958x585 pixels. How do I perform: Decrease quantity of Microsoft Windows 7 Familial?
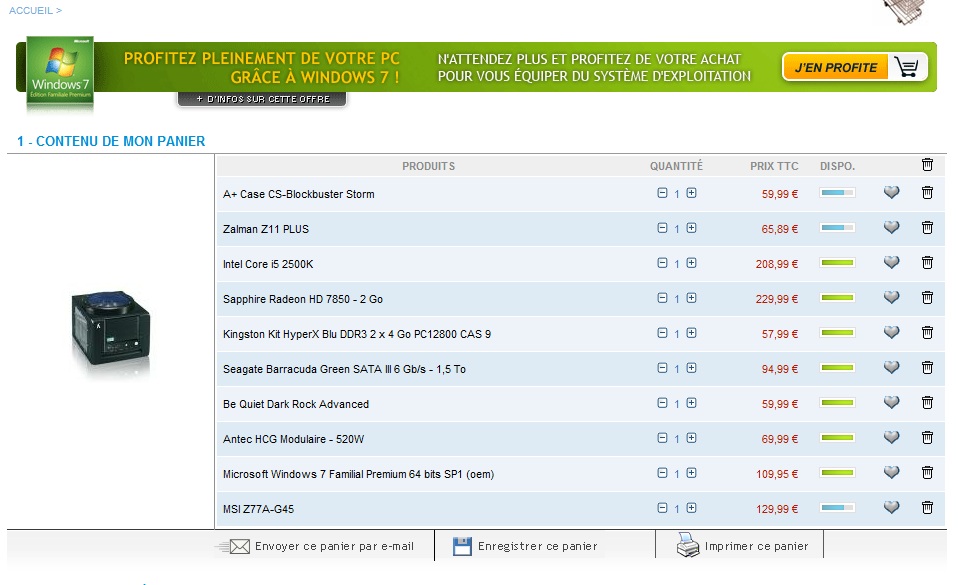click(662, 473)
